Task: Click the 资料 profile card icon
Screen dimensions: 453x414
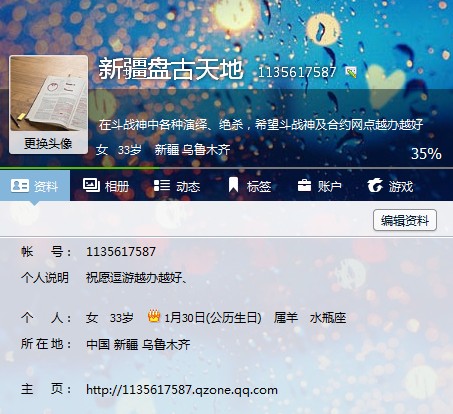Action: pos(20,186)
